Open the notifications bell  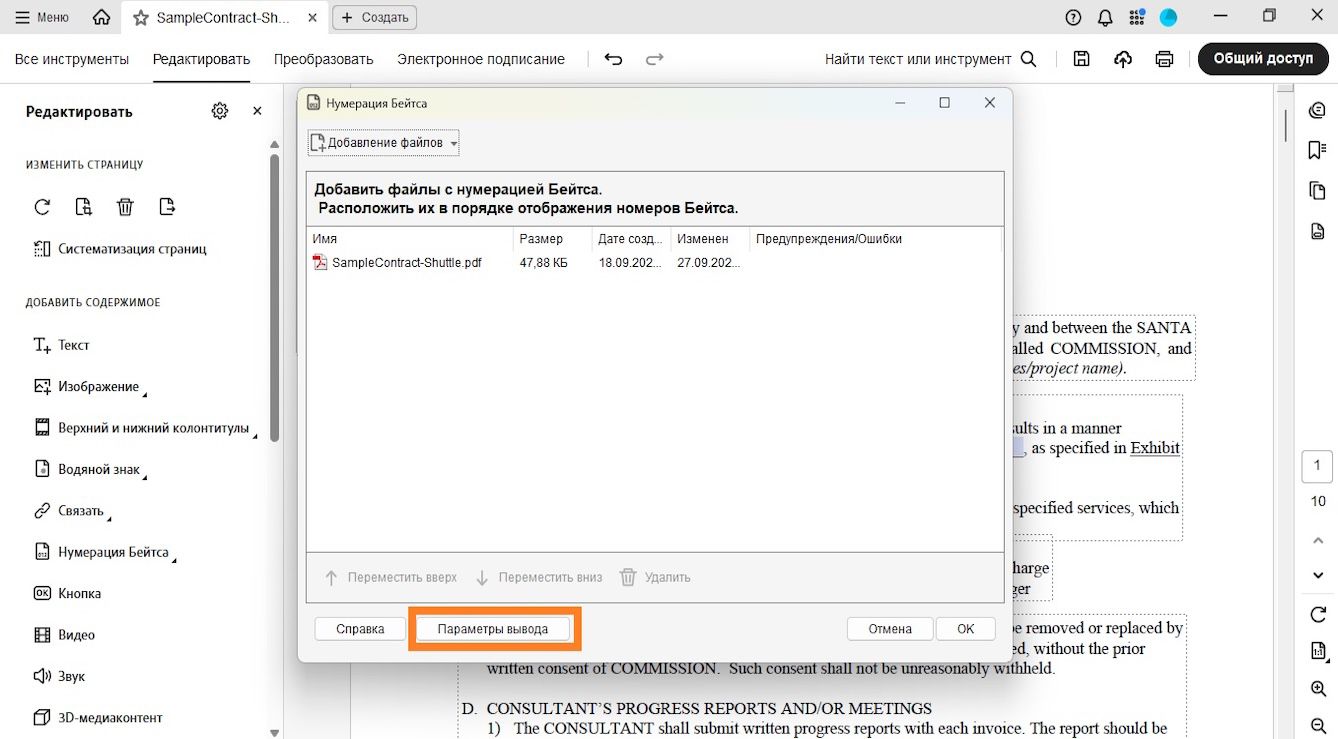point(1105,17)
